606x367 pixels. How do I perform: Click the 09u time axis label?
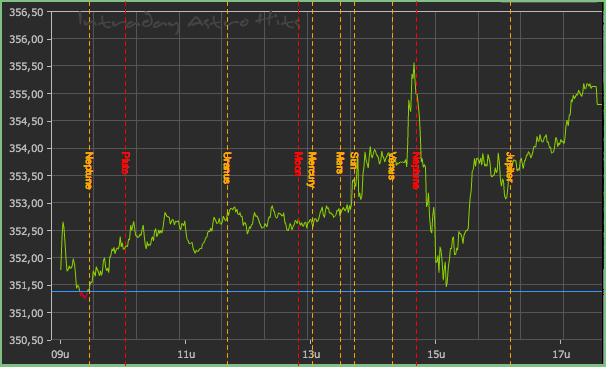(x=60, y=354)
